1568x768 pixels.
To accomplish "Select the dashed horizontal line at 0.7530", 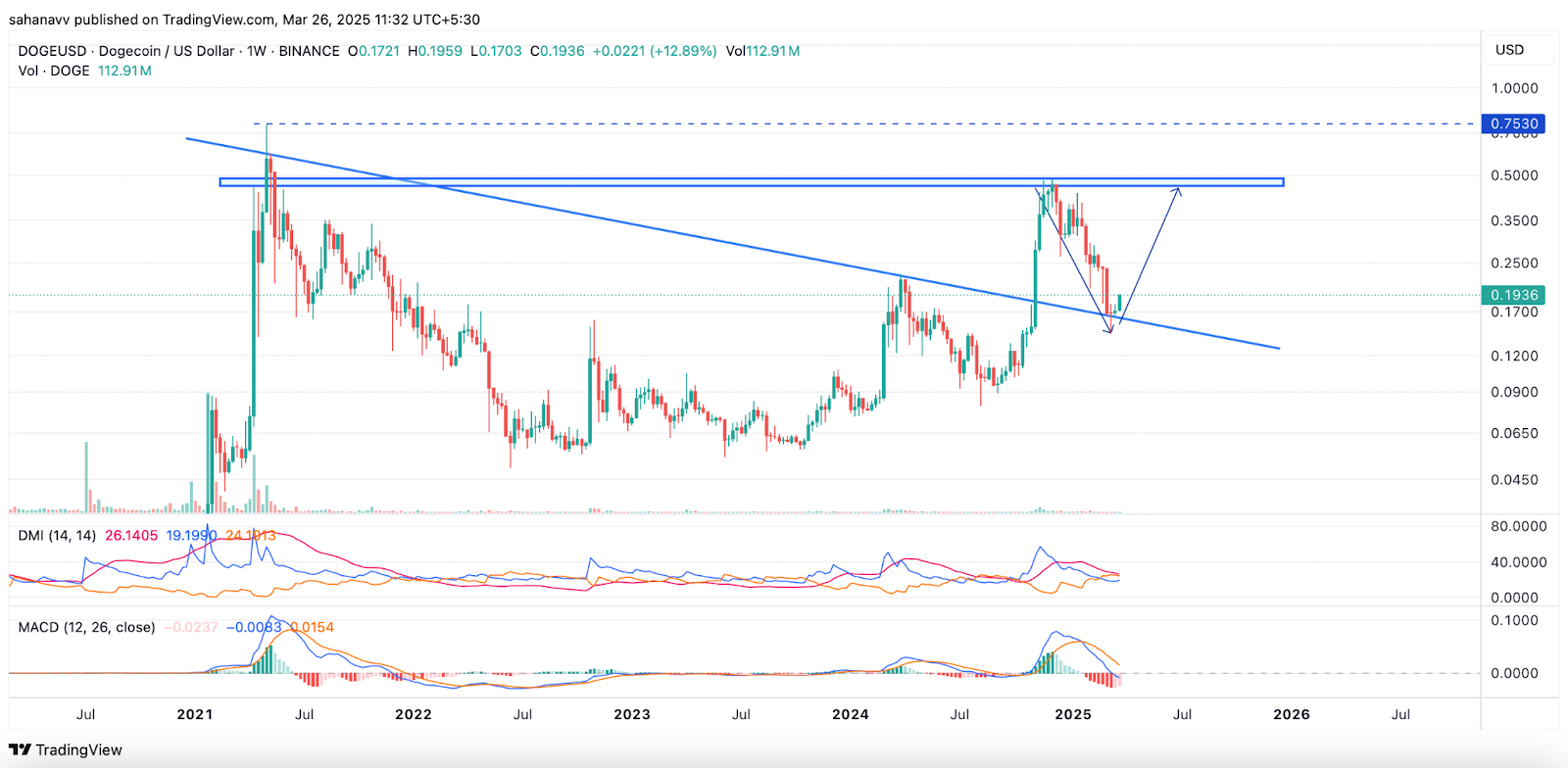I will pyautogui.click(x=882, y=124).
